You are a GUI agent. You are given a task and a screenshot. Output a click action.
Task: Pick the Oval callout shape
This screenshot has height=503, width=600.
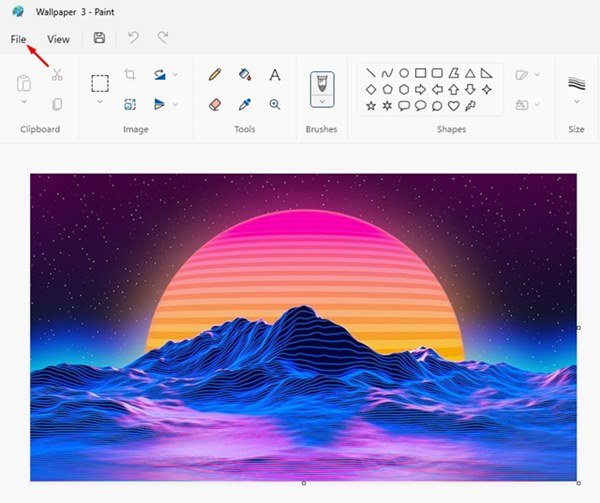(x=421, y=106)
